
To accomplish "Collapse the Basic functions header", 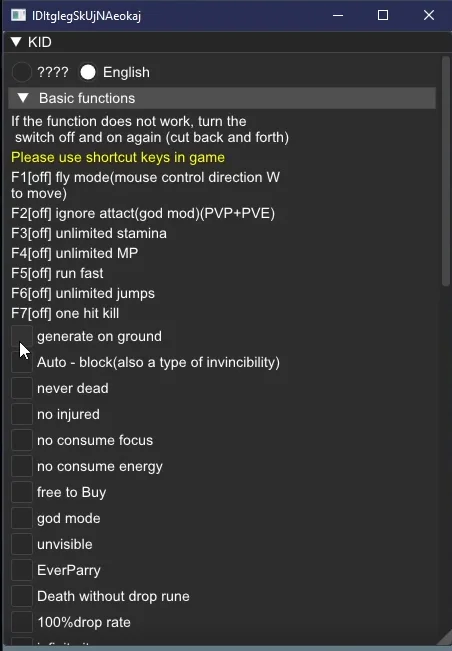I will point(222,98).
